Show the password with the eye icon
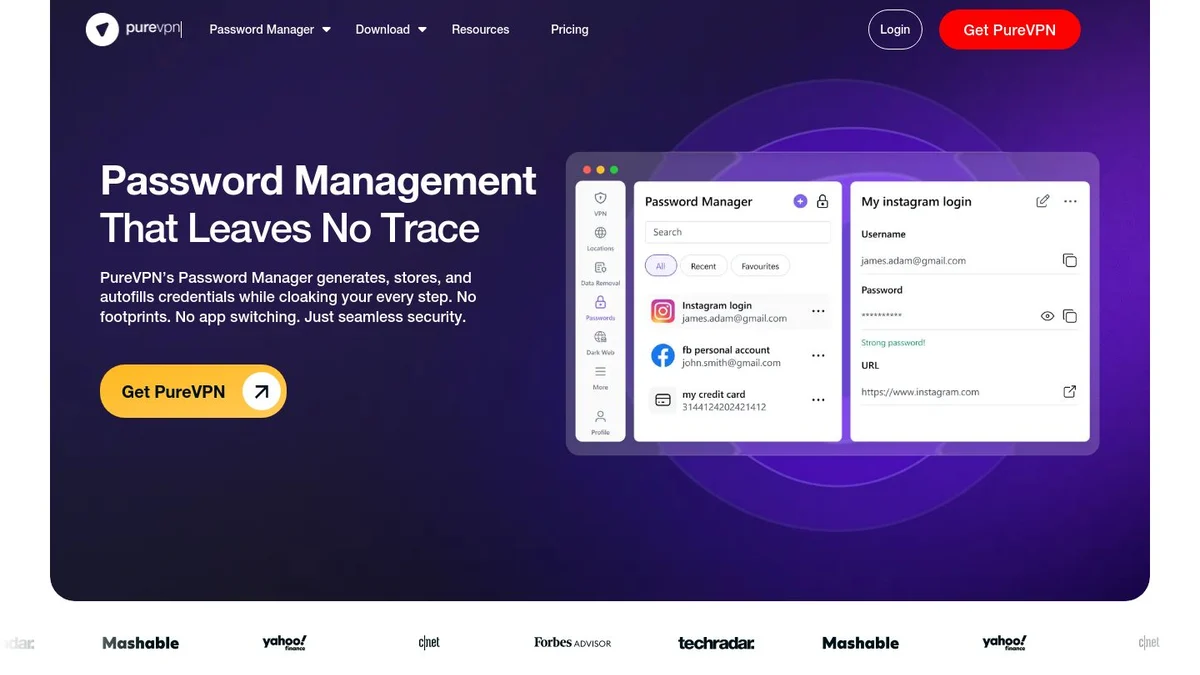The image size is (1200, 675). coord(1047,316)
